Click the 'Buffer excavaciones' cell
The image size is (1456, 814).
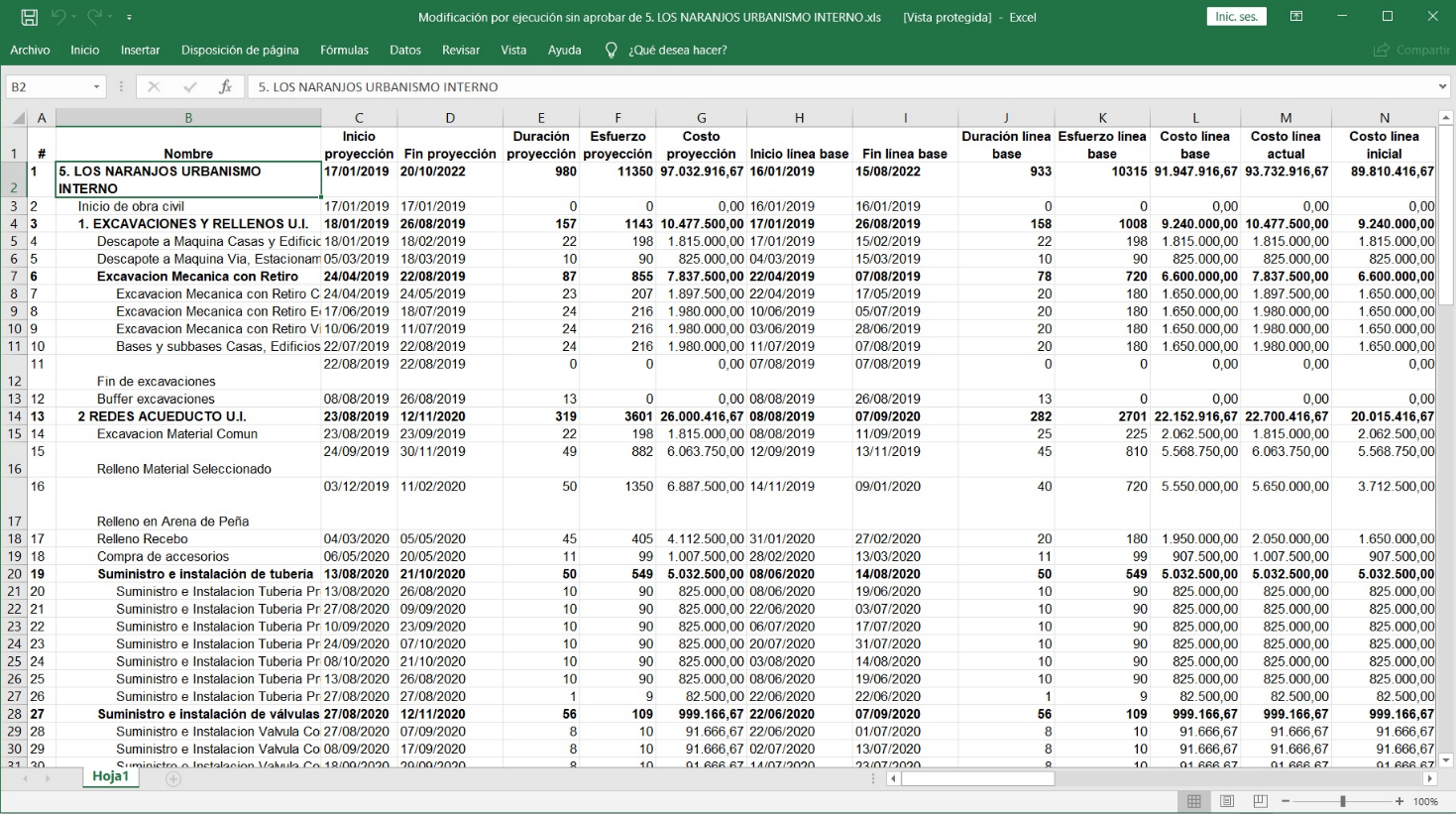(188, 399)
